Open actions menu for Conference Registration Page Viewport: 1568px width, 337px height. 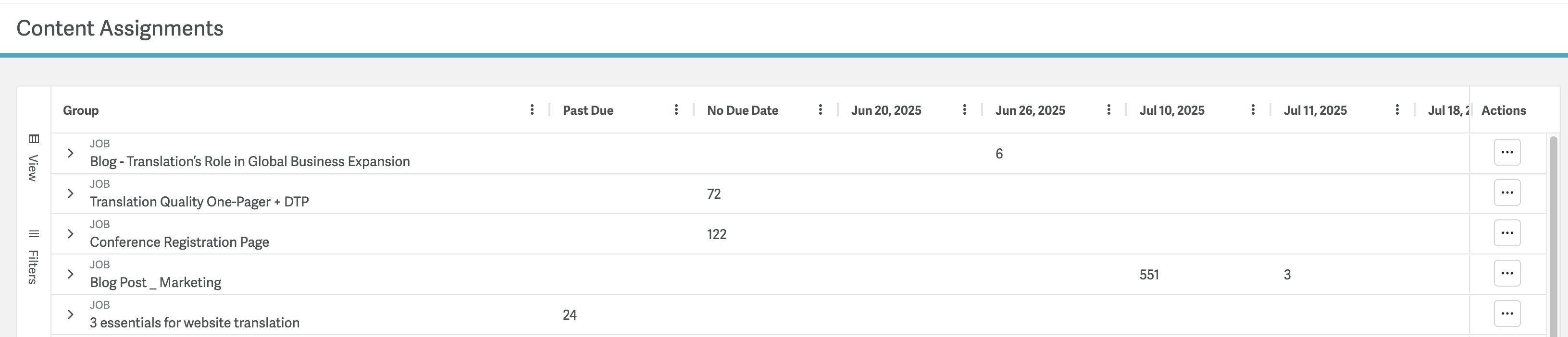tap(1507, 233)
